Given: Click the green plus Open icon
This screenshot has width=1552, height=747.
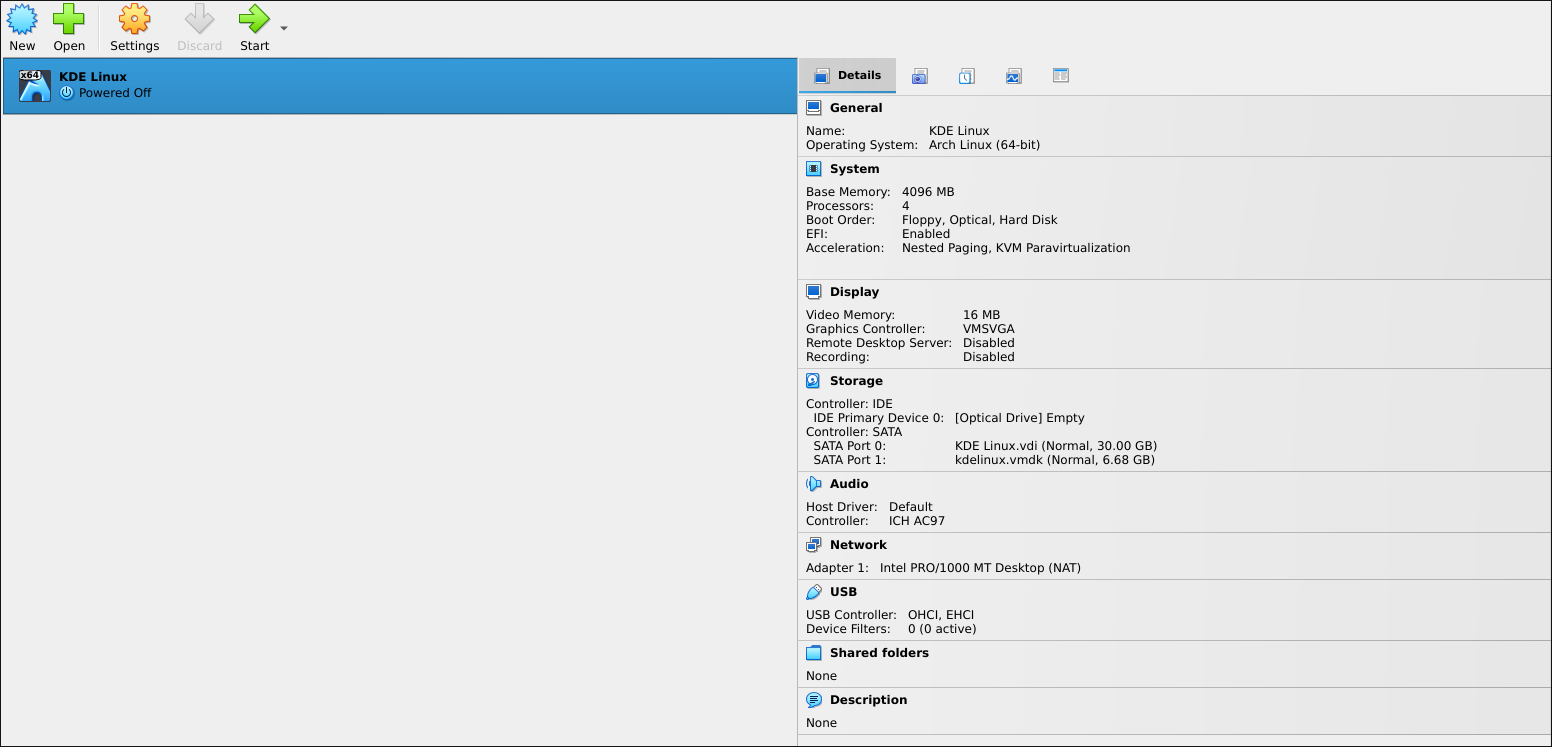Looking at the screenshot, I should [69, 19].
